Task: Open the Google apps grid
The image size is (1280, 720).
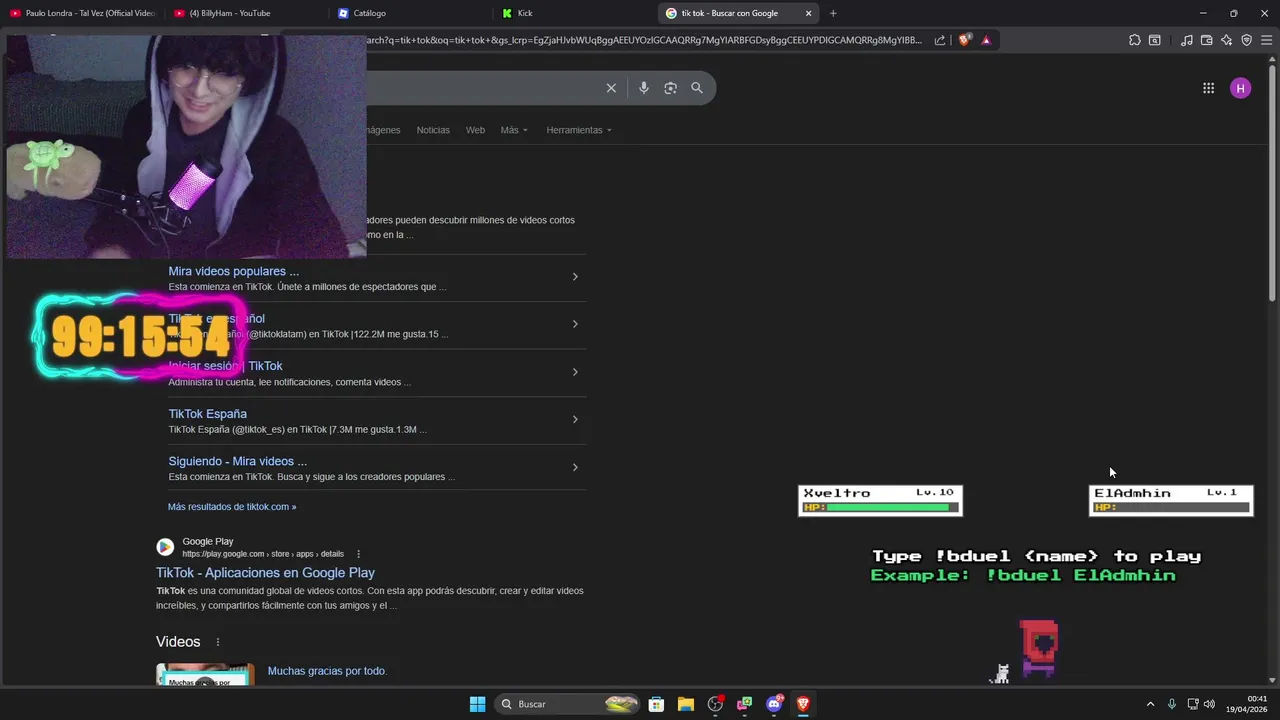Action: tap(1208, 88)
